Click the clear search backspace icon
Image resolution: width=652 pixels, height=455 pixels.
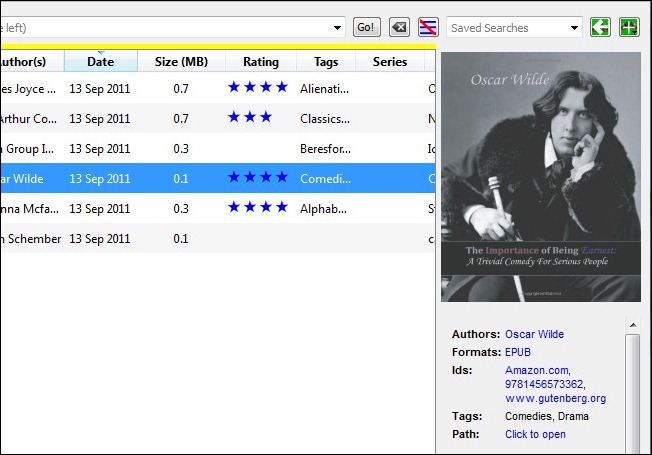click(399, 27)
